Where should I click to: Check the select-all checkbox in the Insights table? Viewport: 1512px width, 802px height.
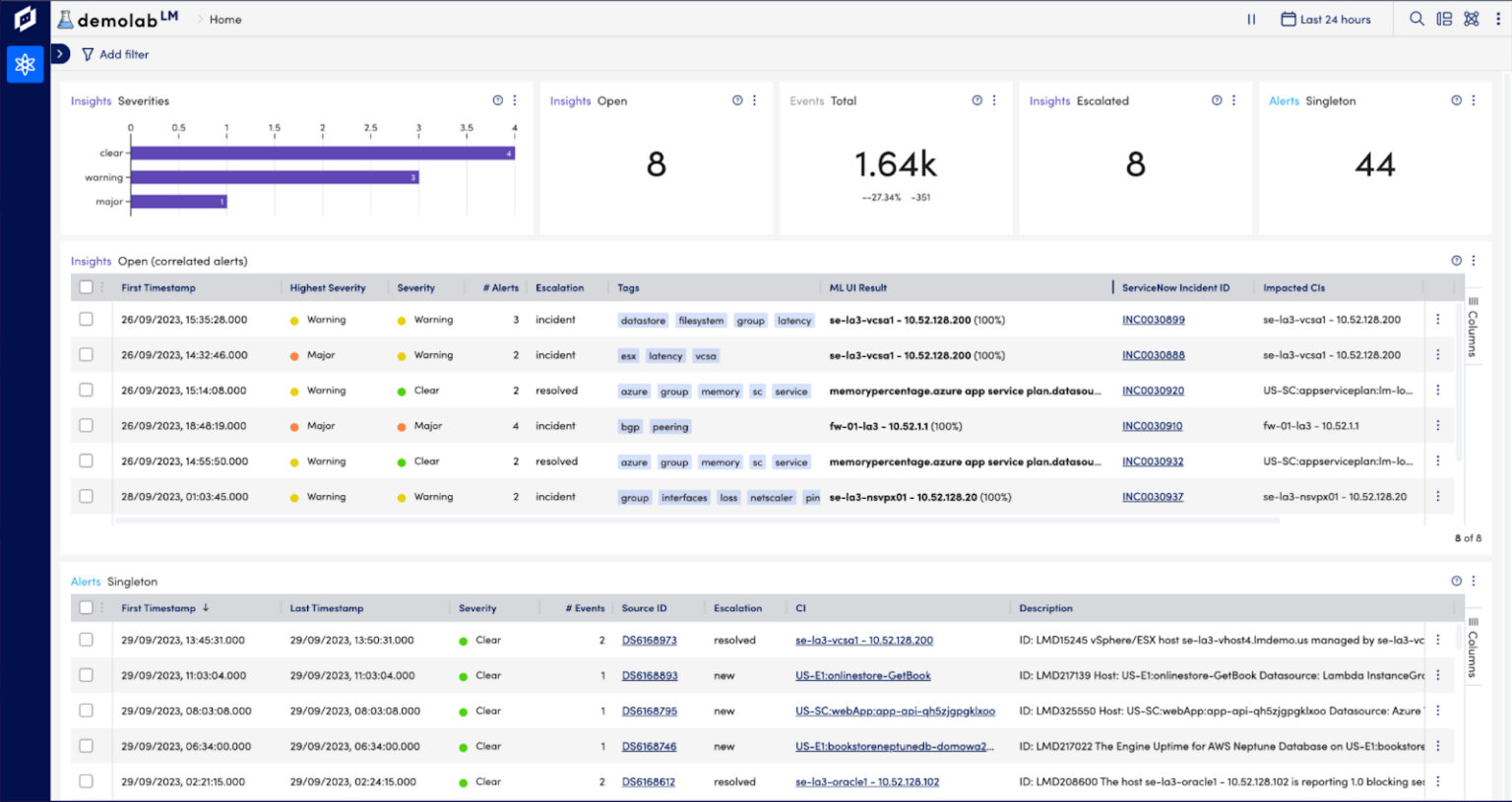[86, 287]
